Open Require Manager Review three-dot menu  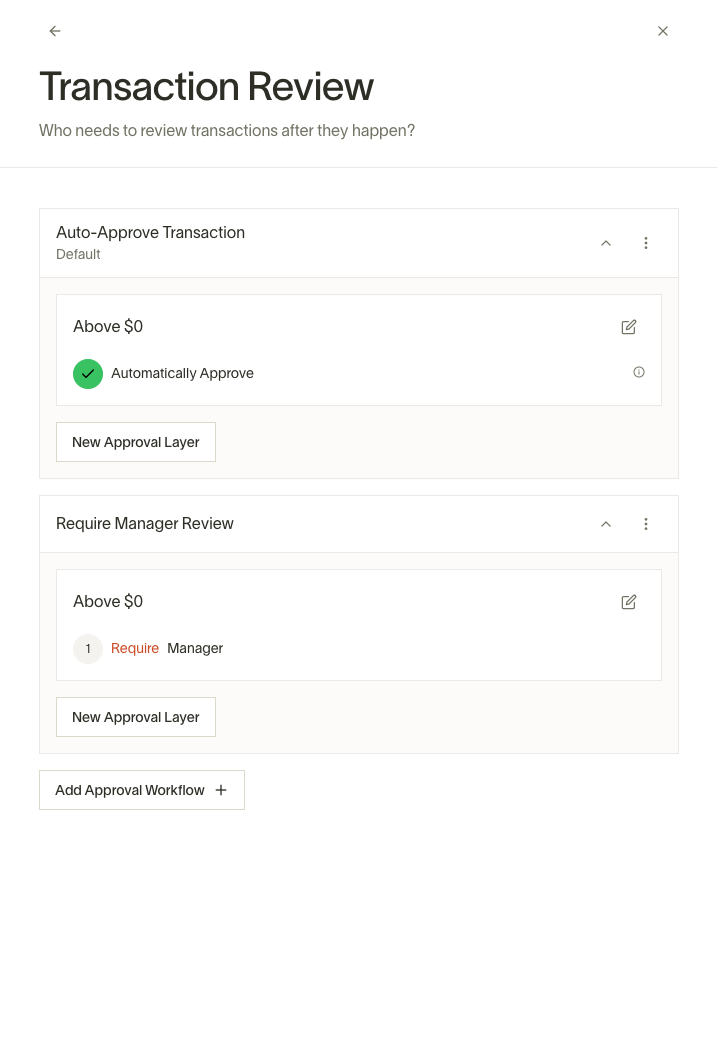coord(646,524)
